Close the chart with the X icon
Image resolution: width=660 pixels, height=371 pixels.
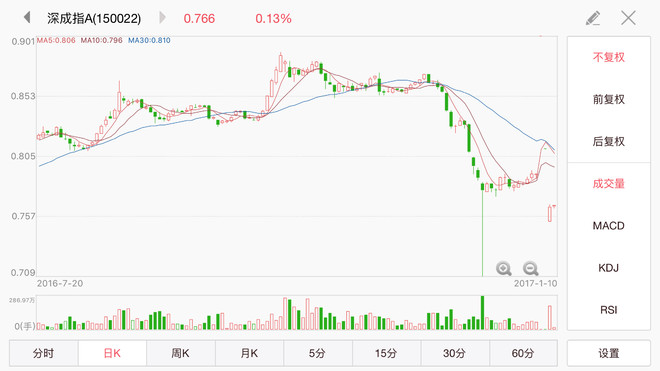click(x=628, y=18)
